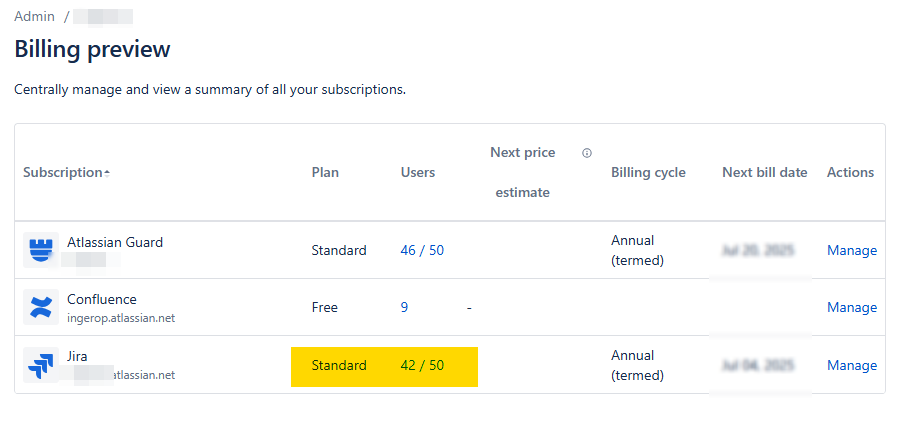This screenshot has height=424, width=904.
Task: Click the Confluence product icon
Action: tap(41, 307)
